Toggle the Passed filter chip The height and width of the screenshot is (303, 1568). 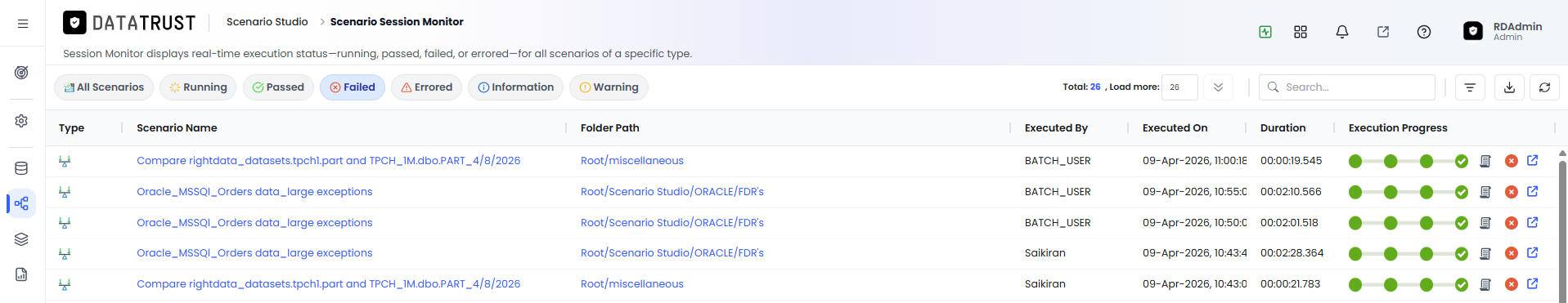pyautogui.click(x=278, y=87)
